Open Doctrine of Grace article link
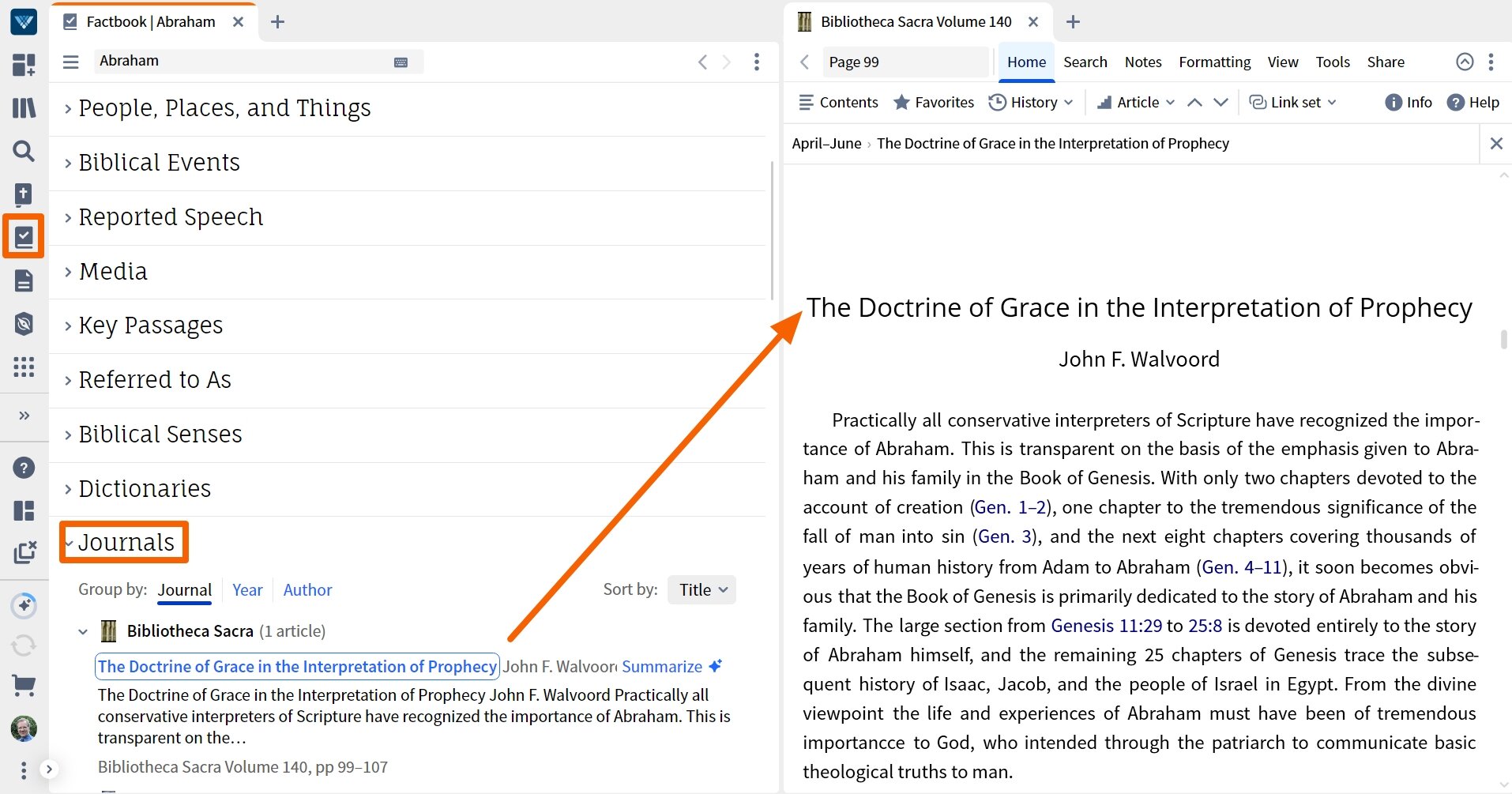This screenshot has height=794, width=1512. (297, 667)
